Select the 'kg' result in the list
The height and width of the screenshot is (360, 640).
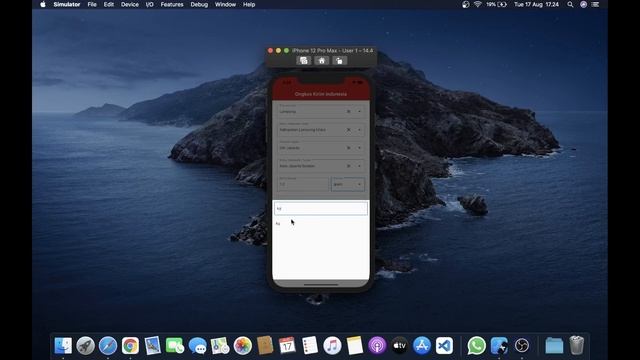(278, 224)
